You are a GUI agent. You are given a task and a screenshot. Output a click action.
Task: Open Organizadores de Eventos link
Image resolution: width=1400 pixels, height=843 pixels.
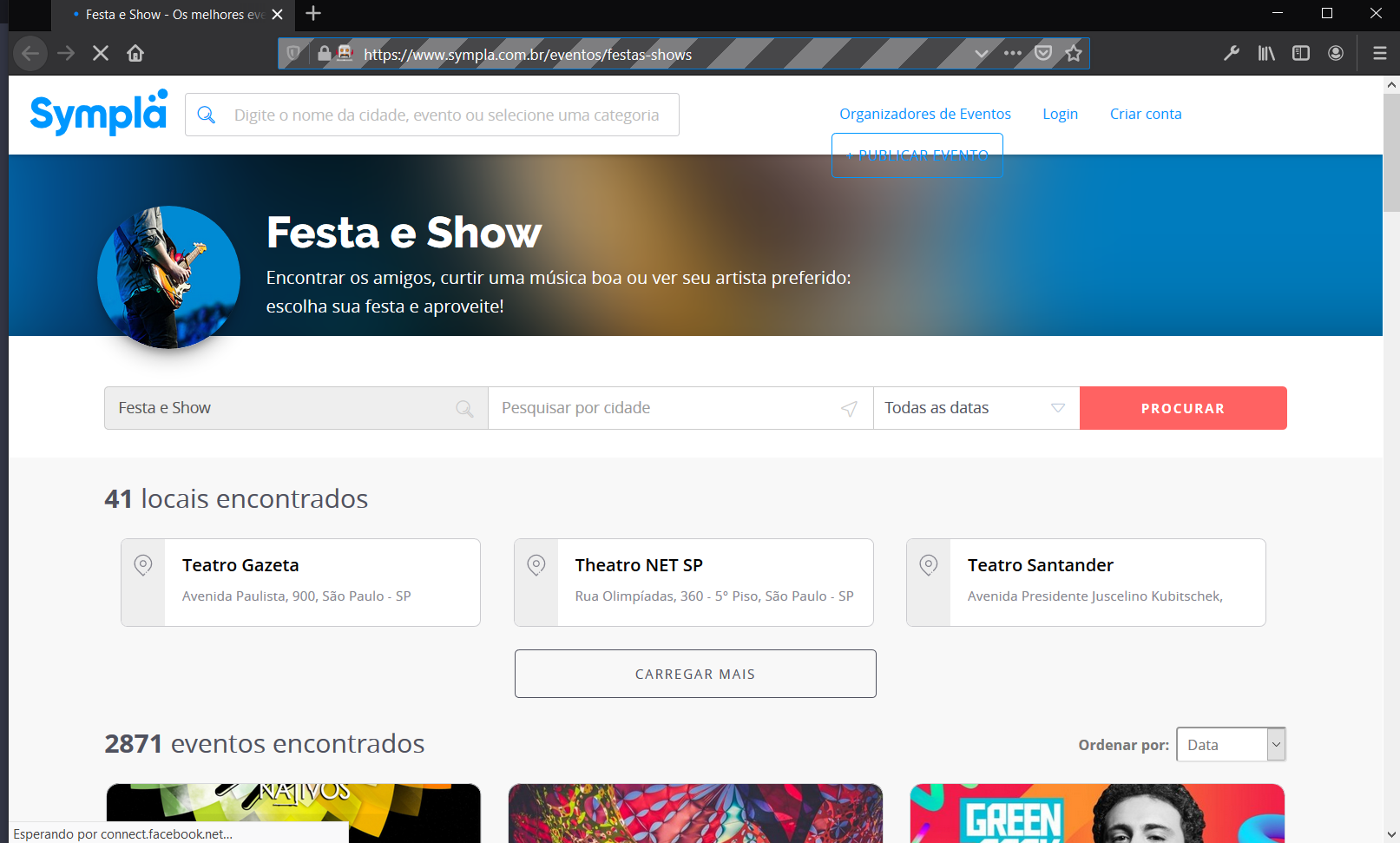coord(925,114)
